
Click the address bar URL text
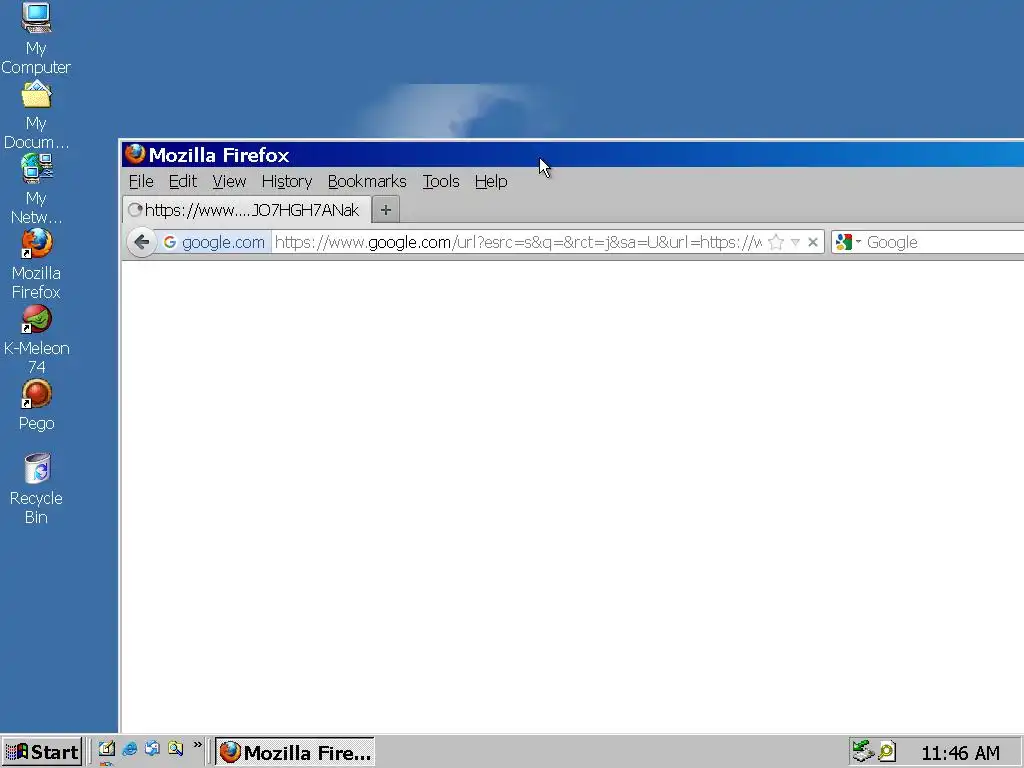[x=518, y=242]
